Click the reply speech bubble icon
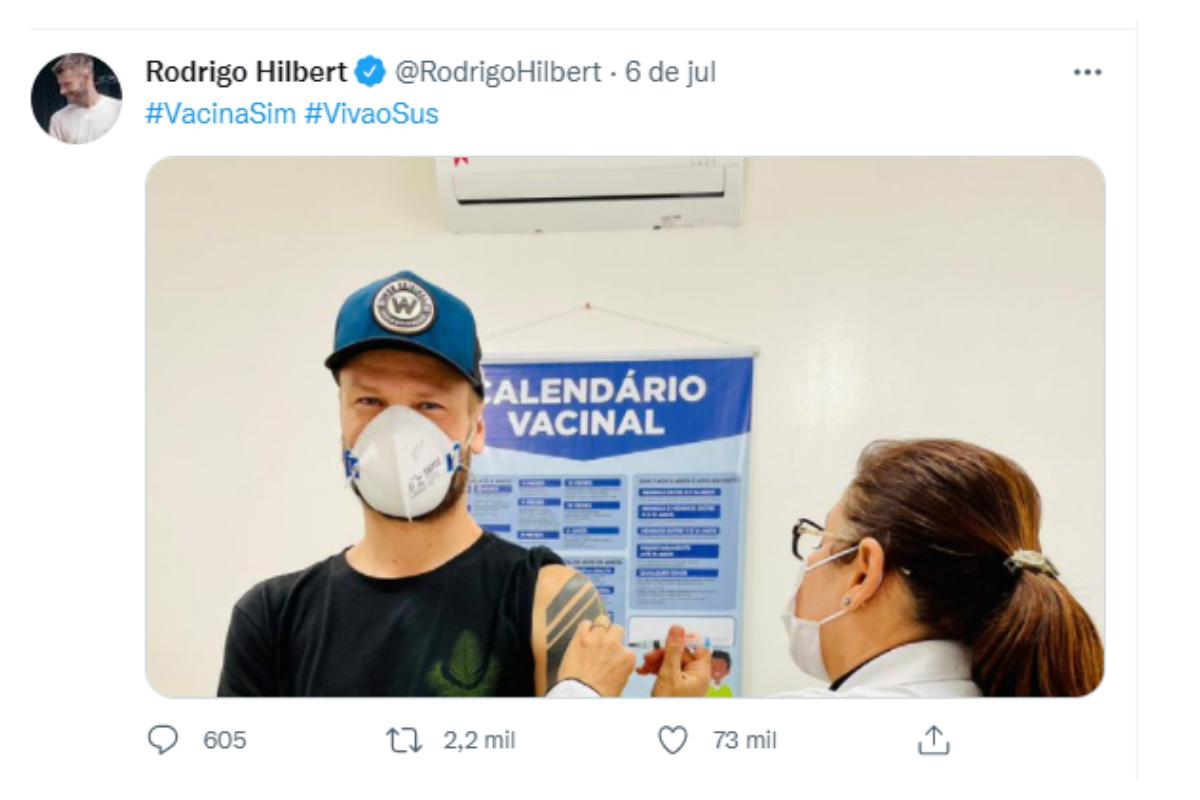Viewport: 1200px width, 800px height. pyautogui.click(x=160, y=741)
